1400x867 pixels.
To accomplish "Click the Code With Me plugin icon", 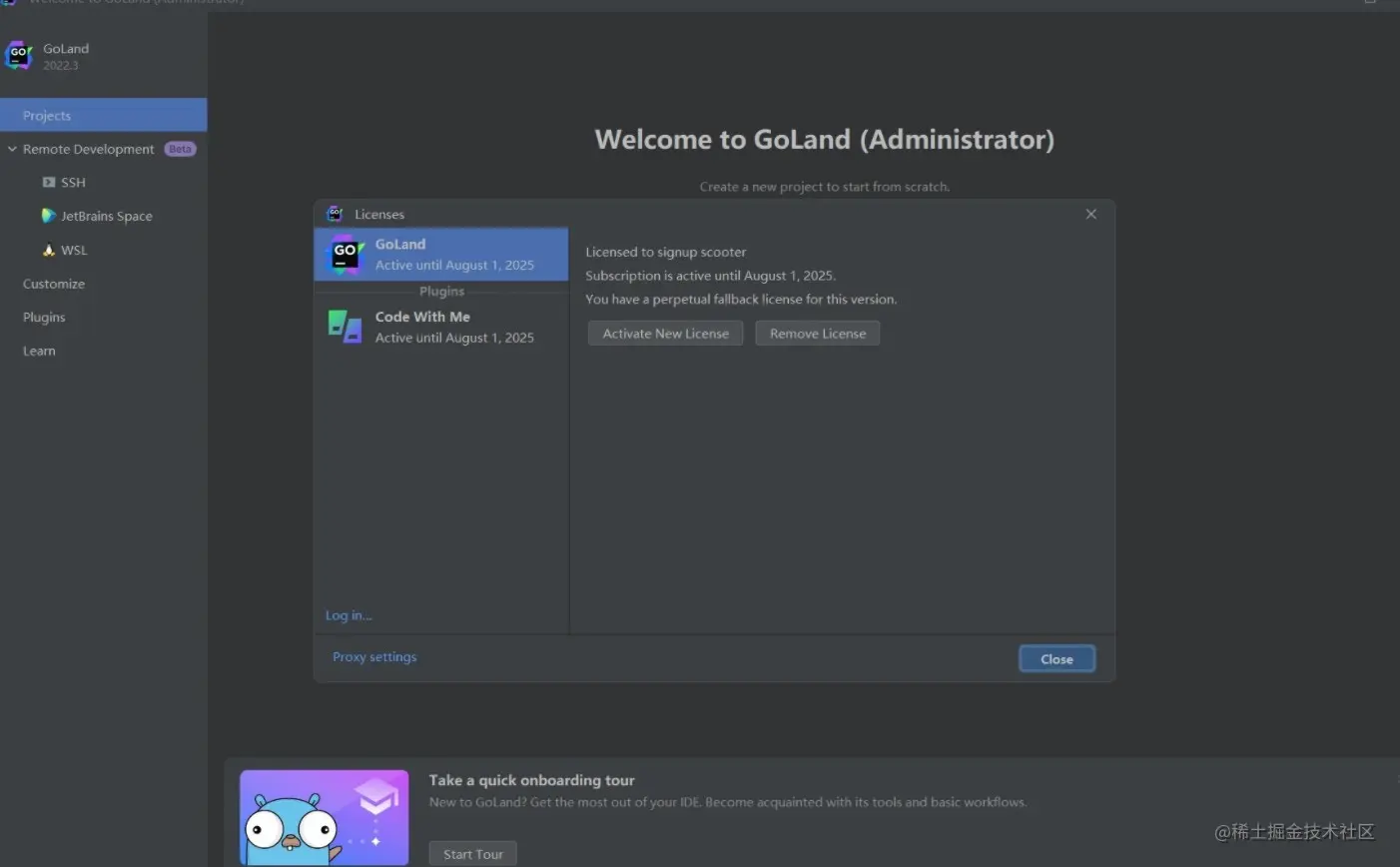I will tap(345, 327).
